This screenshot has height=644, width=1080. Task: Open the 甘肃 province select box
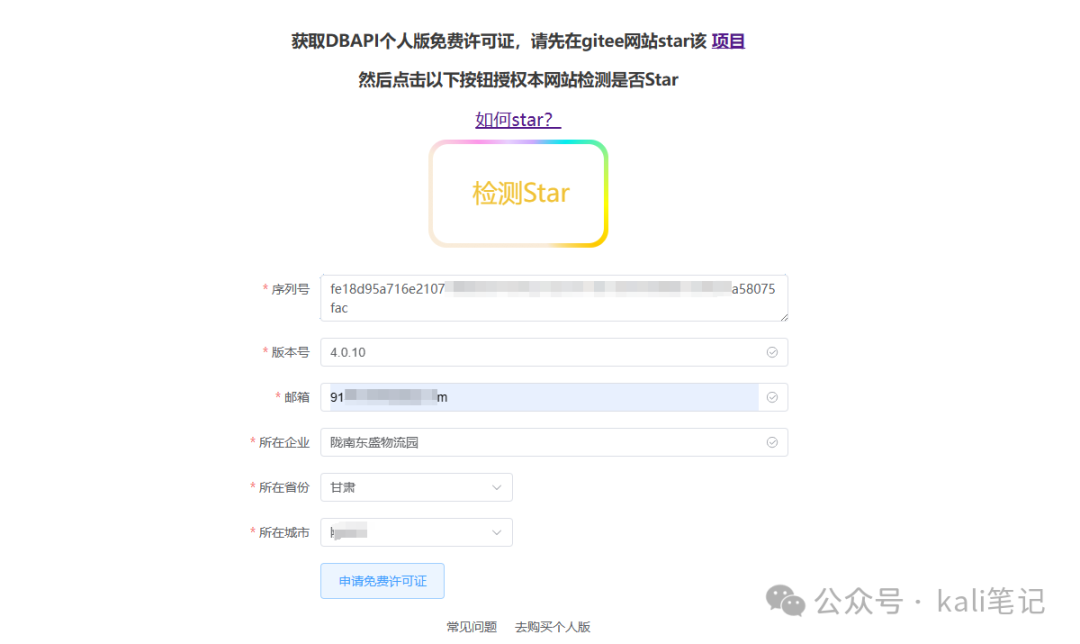point(416,488)
